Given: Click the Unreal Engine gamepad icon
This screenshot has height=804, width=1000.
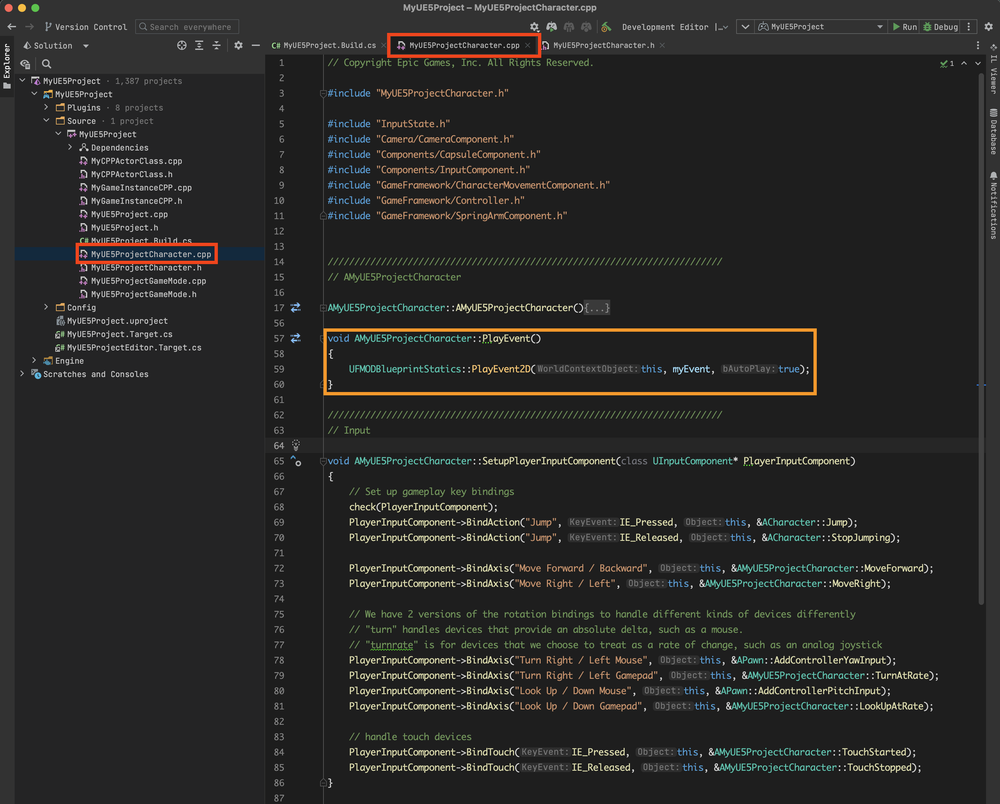Looking at the screenshot, I should [552, 27].
